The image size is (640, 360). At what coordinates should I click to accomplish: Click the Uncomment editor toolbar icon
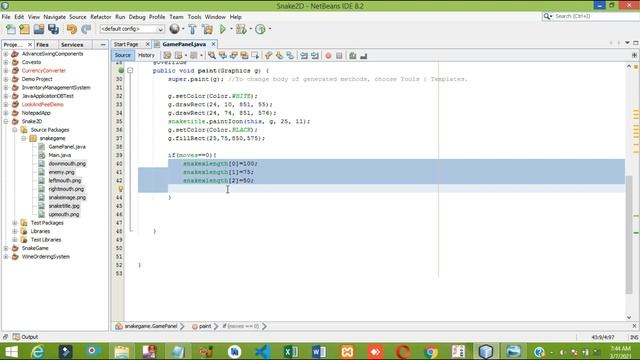(363, 56)
